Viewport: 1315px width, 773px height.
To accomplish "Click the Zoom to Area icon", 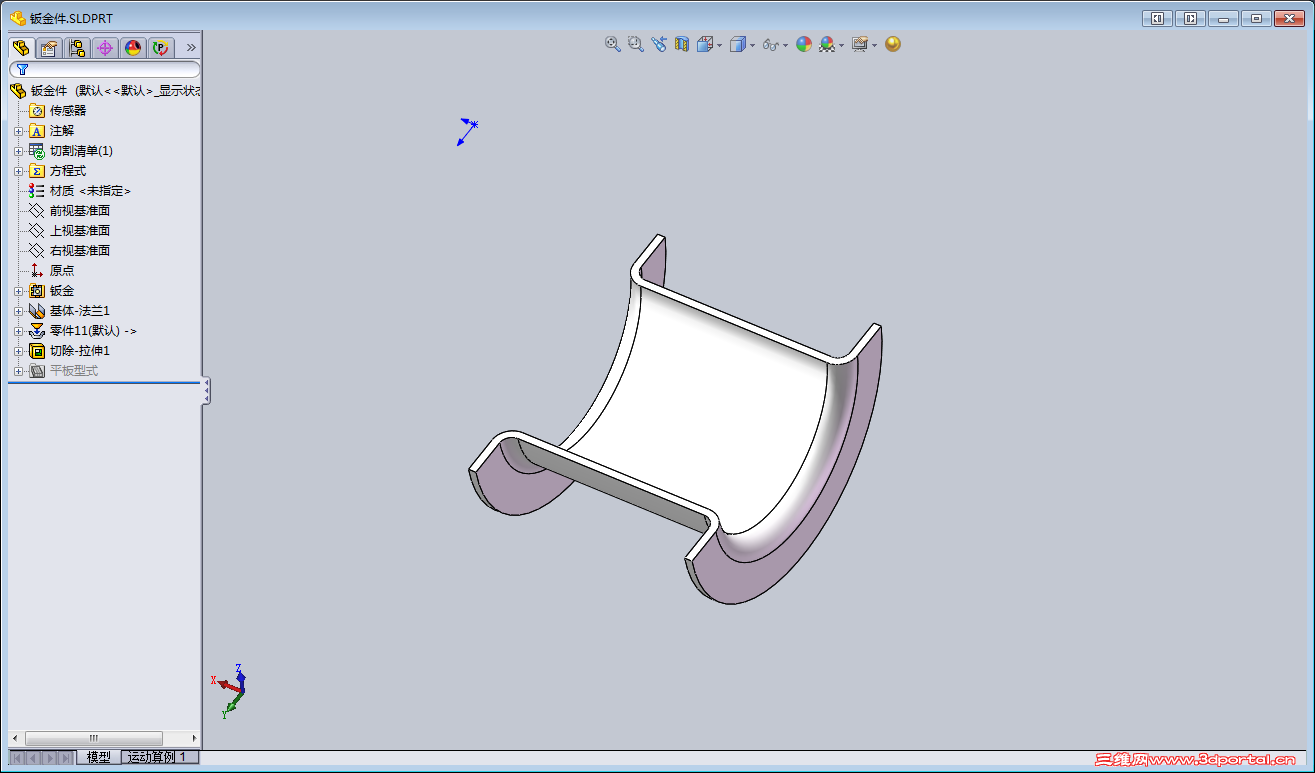I will [x=636, y=44].
